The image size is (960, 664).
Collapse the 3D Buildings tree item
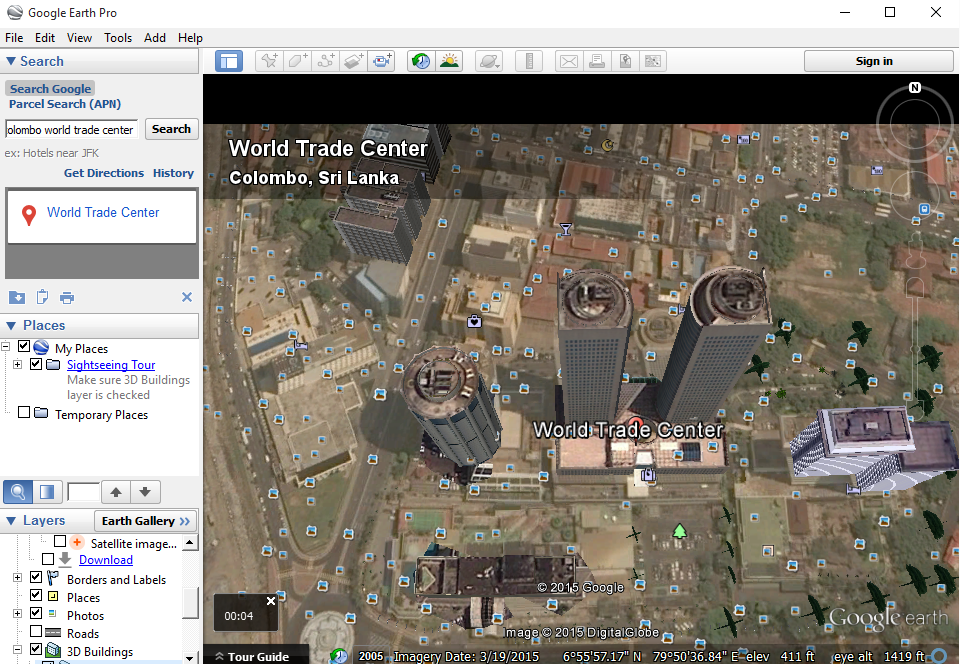[x=17, y=651]
